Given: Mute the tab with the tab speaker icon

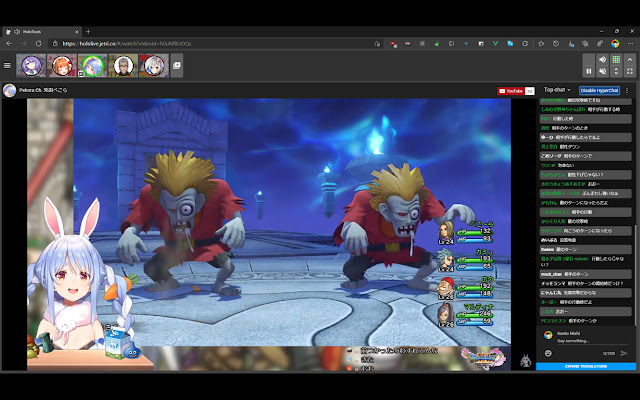Looking at the screenshot, I should (17, 31).
